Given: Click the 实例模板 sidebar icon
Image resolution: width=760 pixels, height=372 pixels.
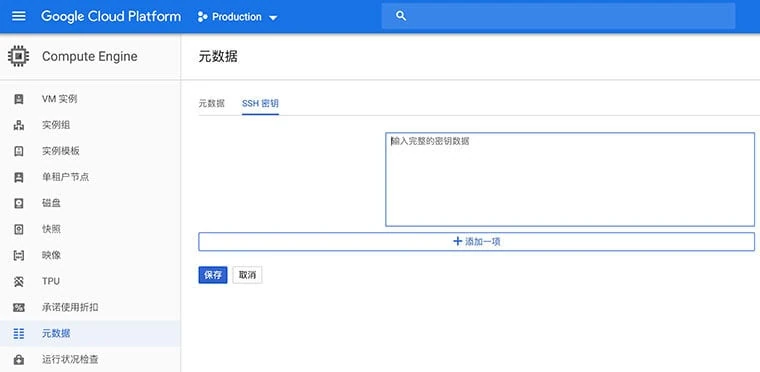Looking at the screenshot, I should tap(19, 151).
